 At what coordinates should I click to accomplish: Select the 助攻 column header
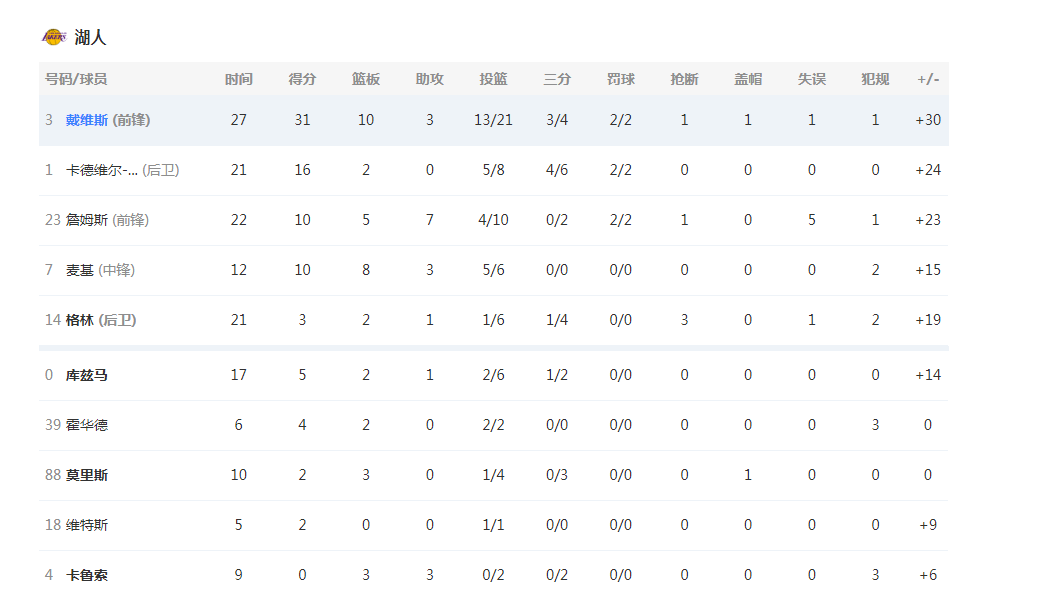point(430,79)
